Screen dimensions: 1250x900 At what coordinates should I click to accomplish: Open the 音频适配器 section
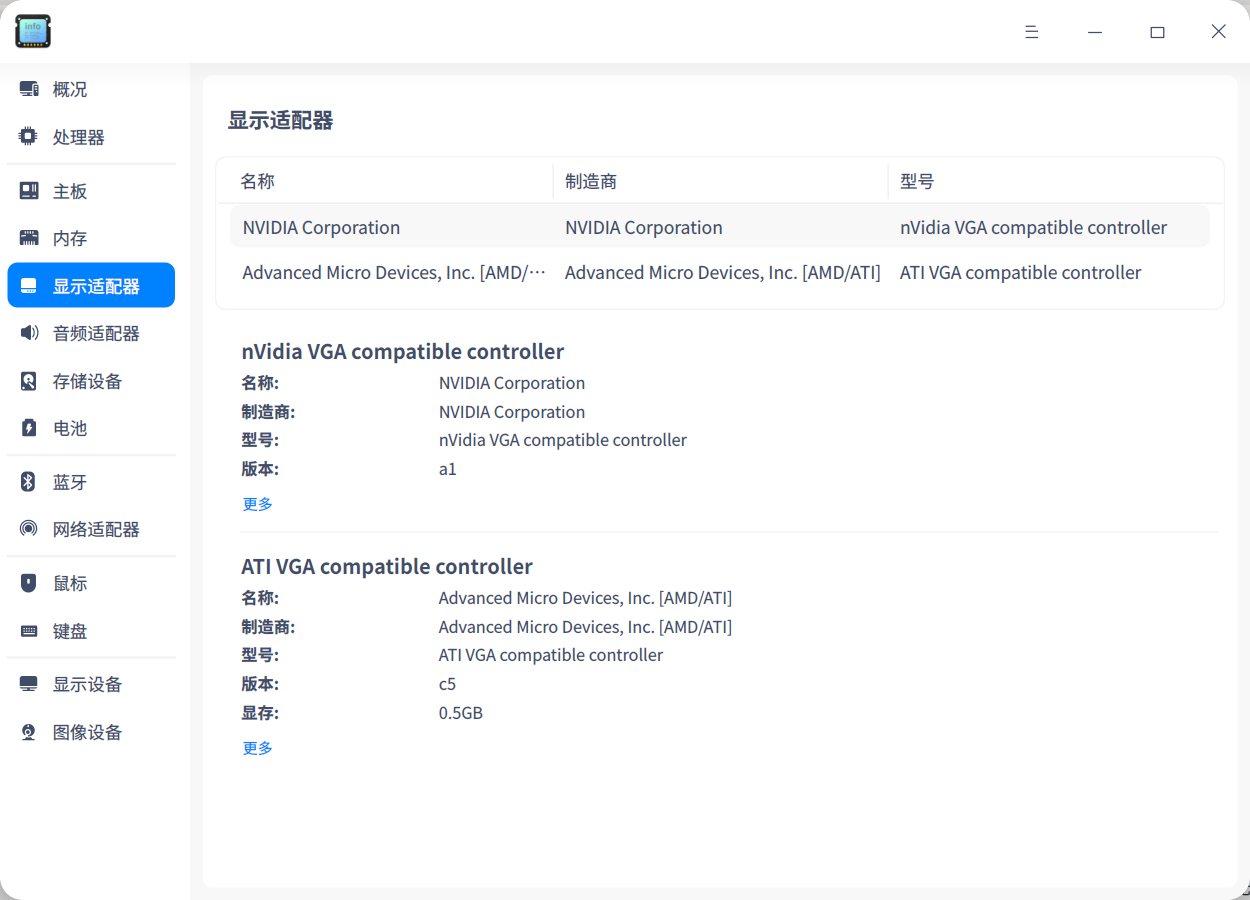[96, 333]
